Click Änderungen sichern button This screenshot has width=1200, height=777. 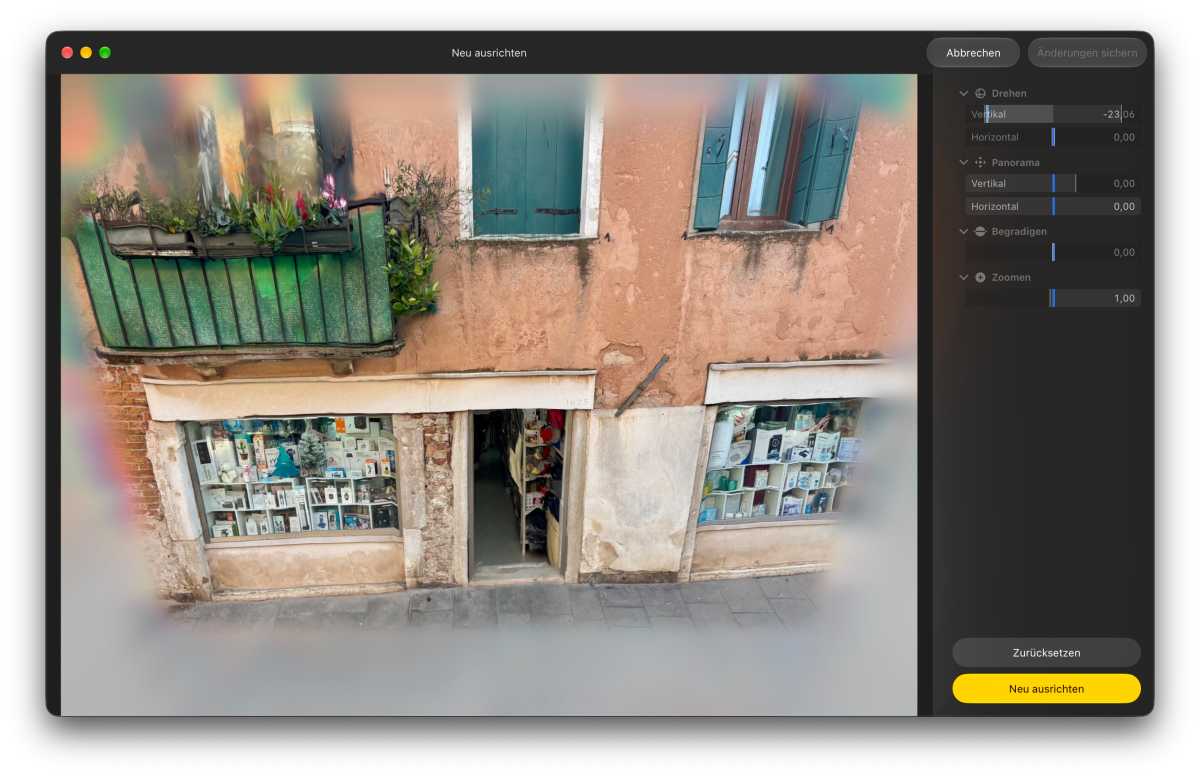click(x=1087, y=53)
